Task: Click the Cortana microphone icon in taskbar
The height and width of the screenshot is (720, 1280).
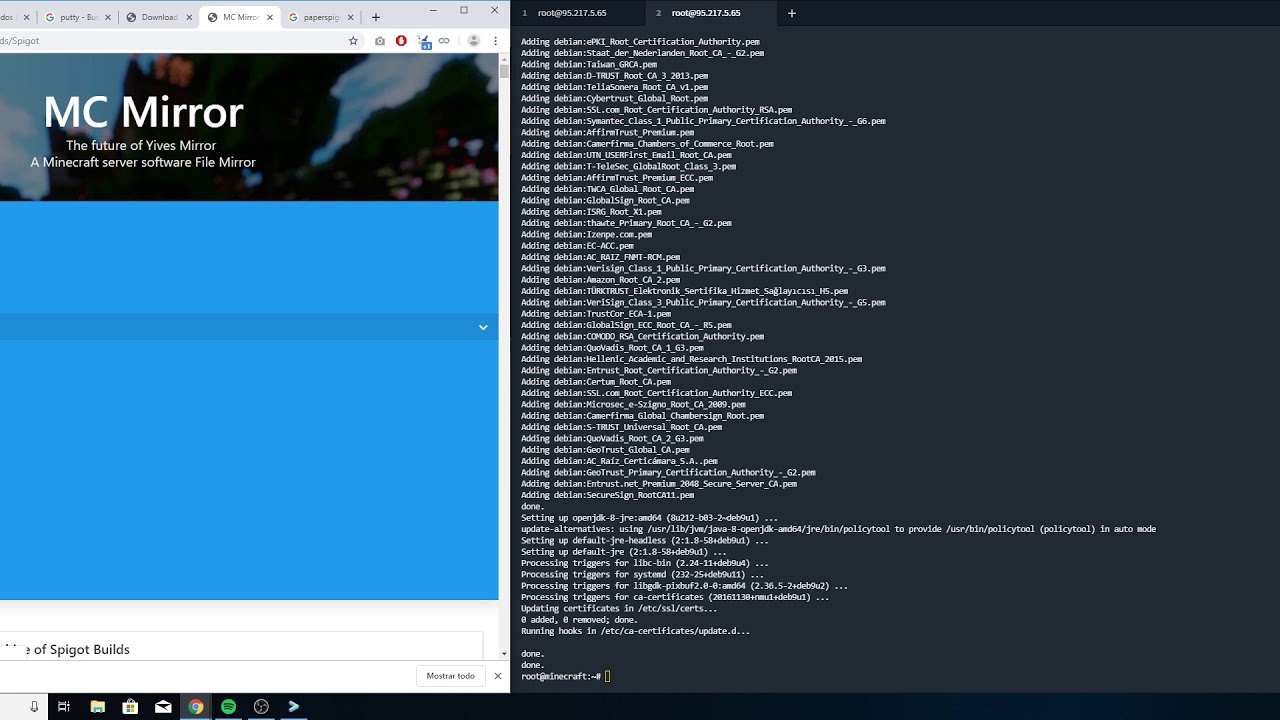Action: pos(33,706)
